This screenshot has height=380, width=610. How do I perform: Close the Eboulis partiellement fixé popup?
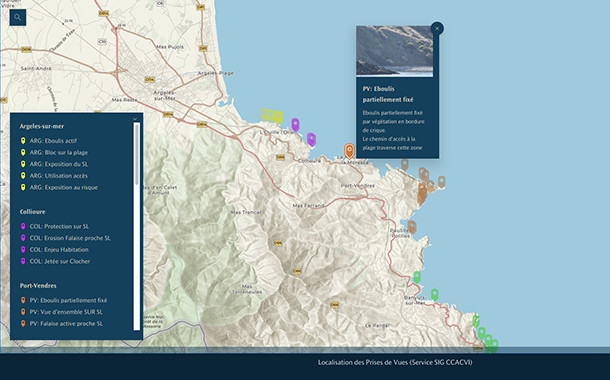click(437, 28)
